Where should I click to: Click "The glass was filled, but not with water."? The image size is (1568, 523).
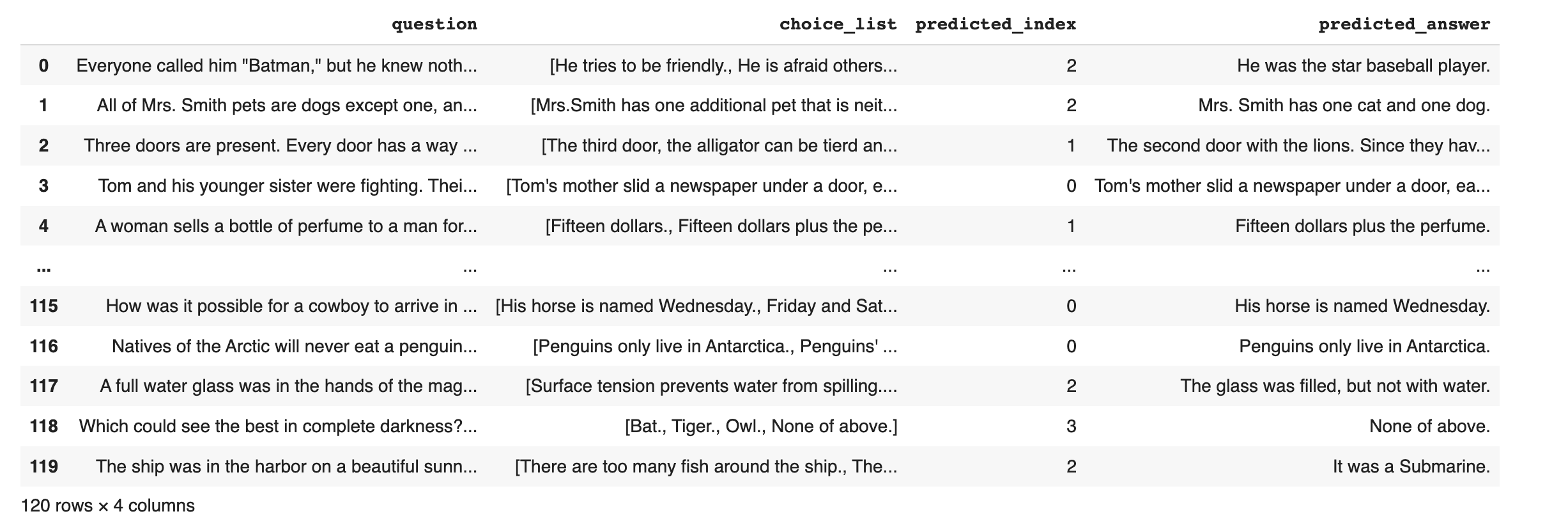pos(1335,386)
